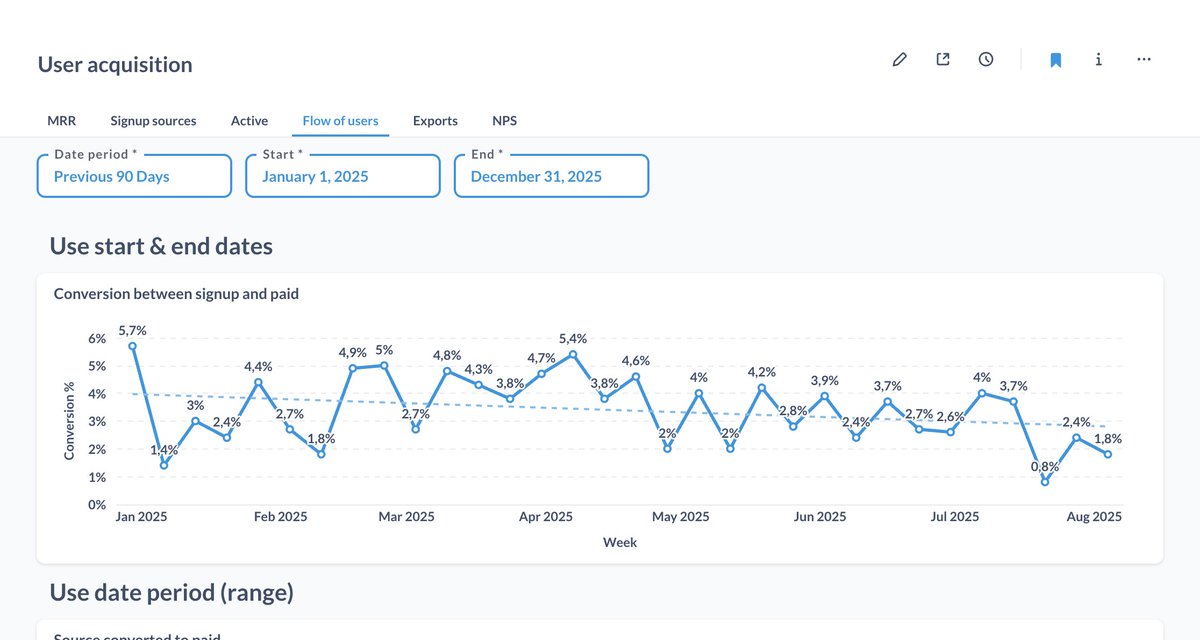The height and width of the screenshot is (640, 1200).
Task: Click the 4,9% data point label
Action: click(x=352, y=353)
